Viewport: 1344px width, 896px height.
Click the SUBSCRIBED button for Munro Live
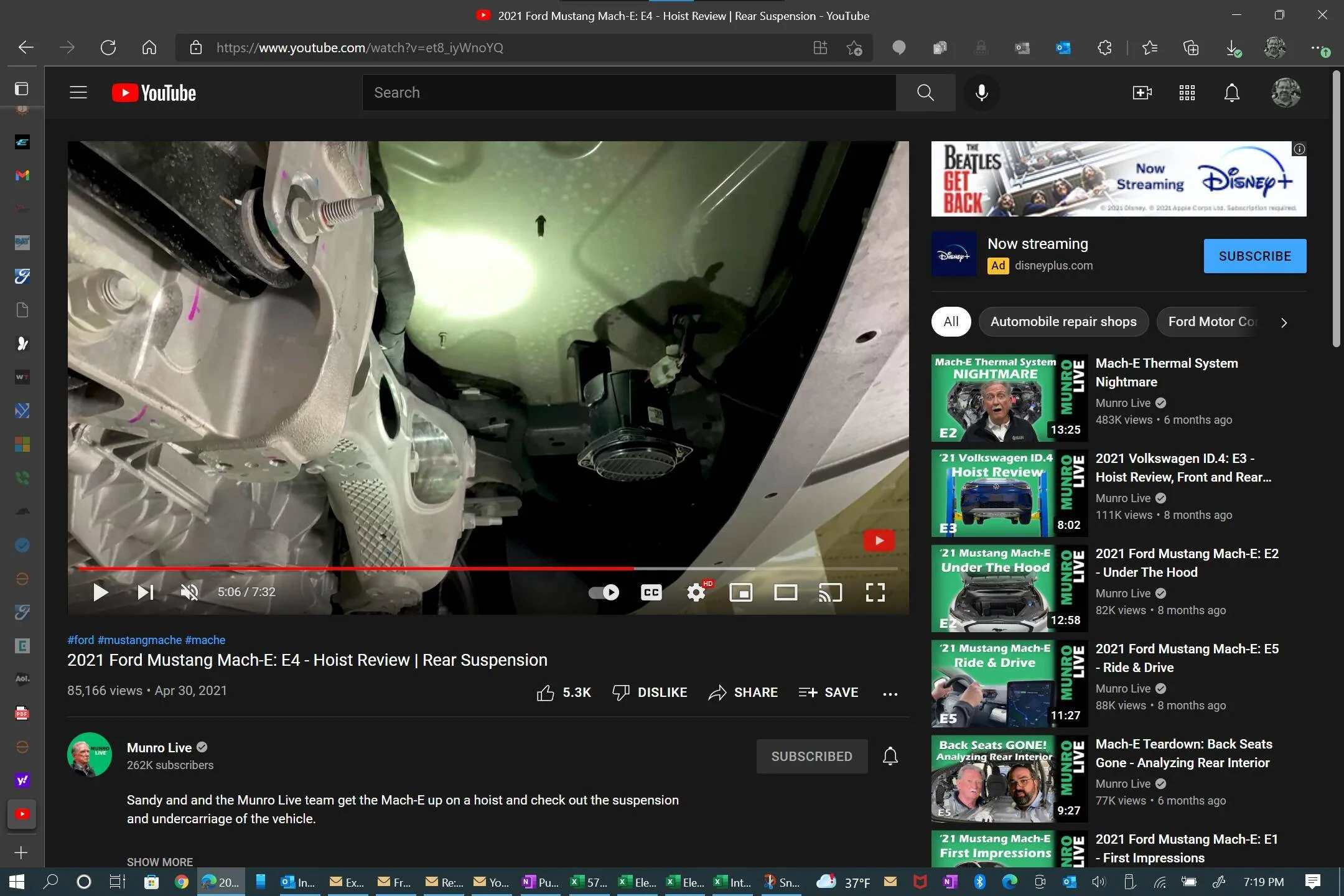812,757
